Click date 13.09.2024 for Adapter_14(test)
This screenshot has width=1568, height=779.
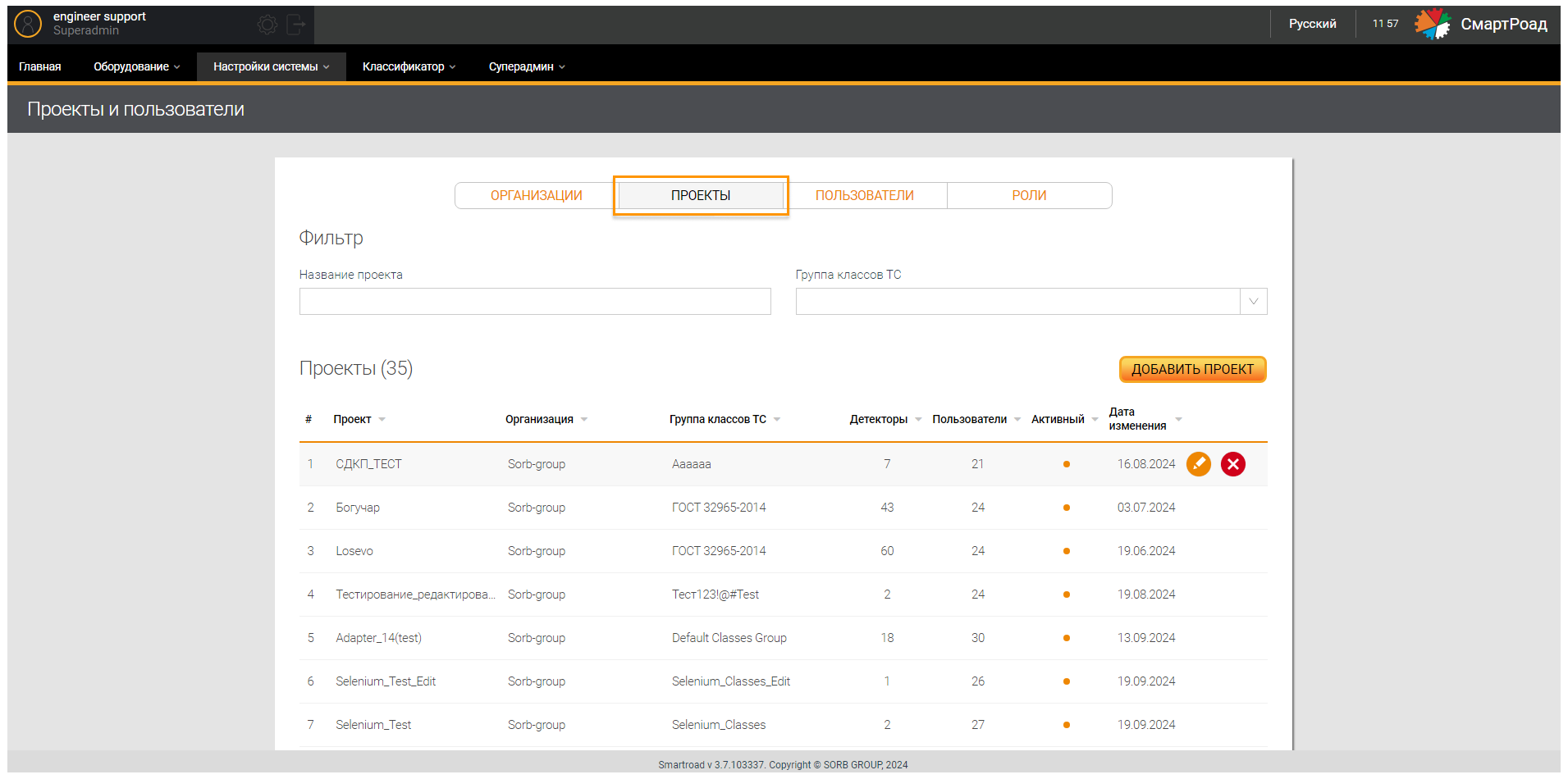tap(1146, 638)
